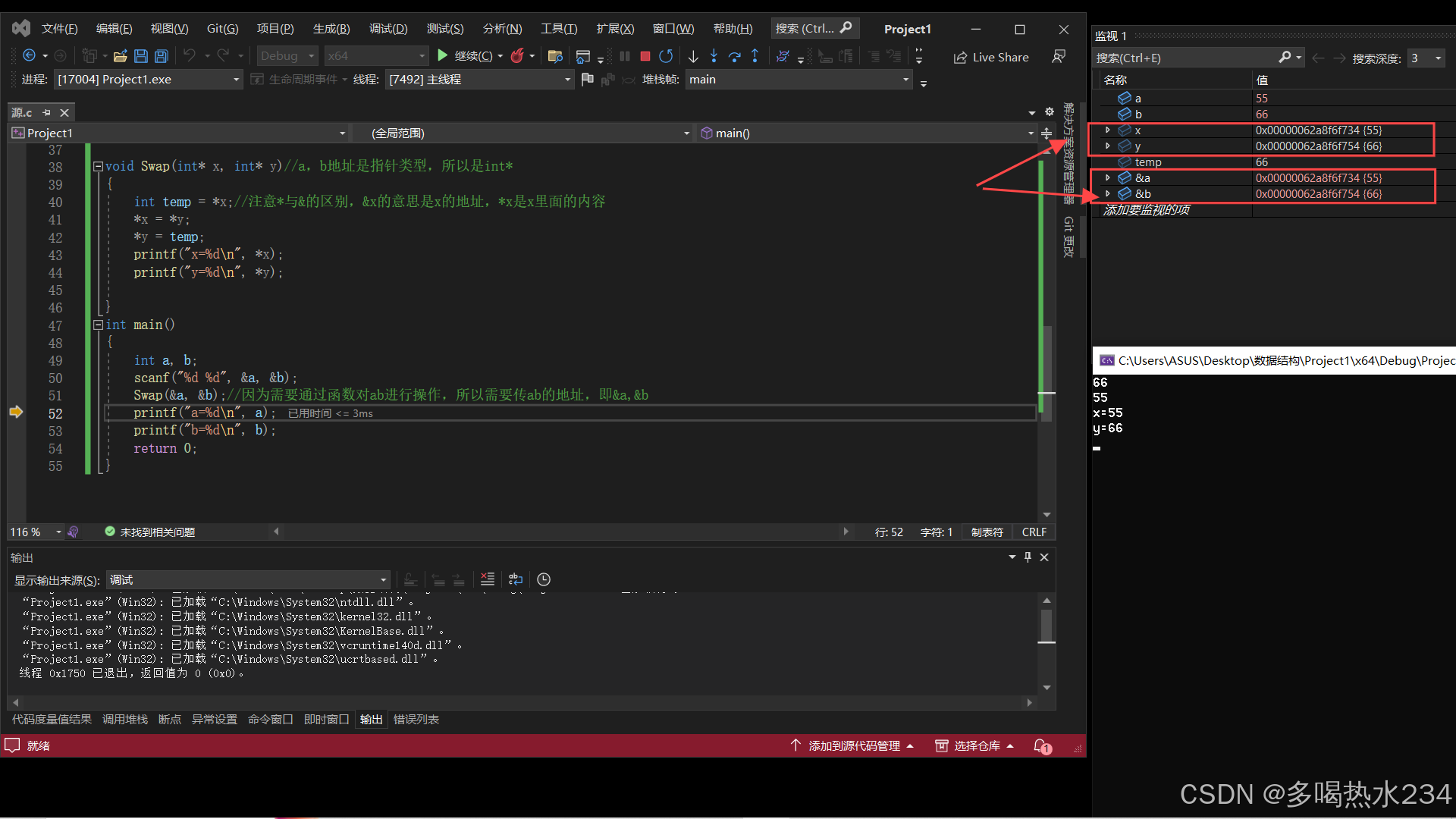The height and width of the screenshot is (819, 1456).
Task: Click Save All icon in toolbar
Action: click(x=161, y=56)
